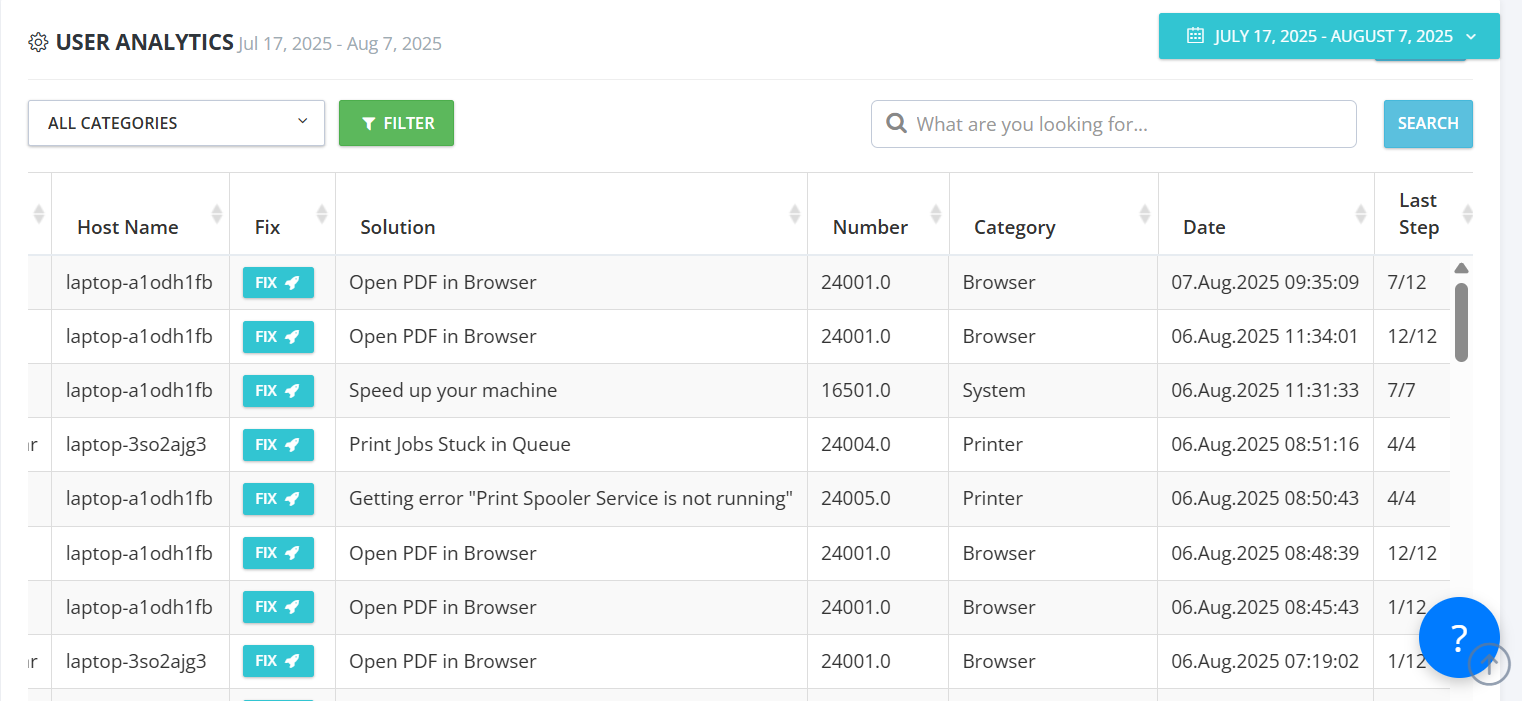Click the number 24005.0 cell
This screenshot has width=1522, height=701.
pyautogui.click(x=878, y=499)
